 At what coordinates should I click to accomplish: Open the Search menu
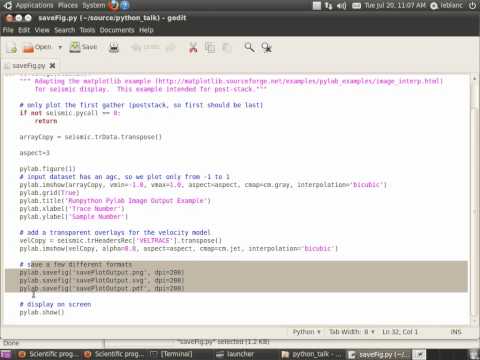pos(65,30)
